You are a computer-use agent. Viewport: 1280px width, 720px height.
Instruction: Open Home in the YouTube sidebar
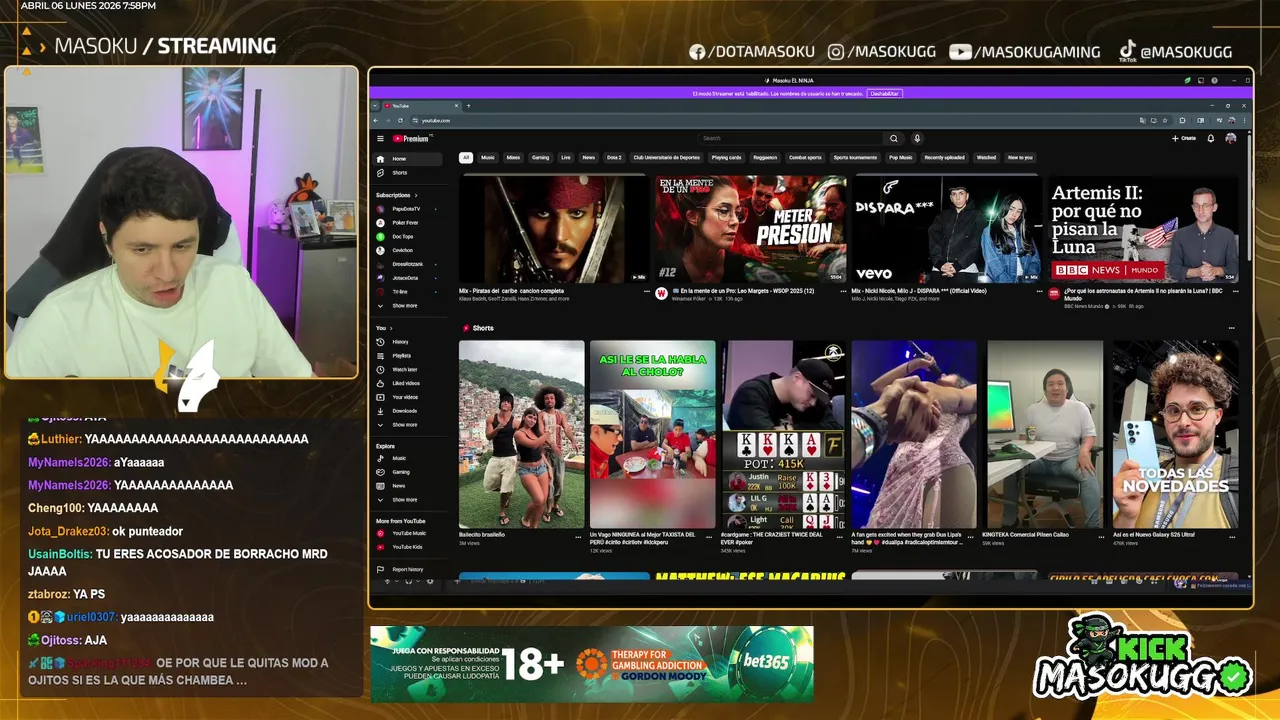[408, 159]
